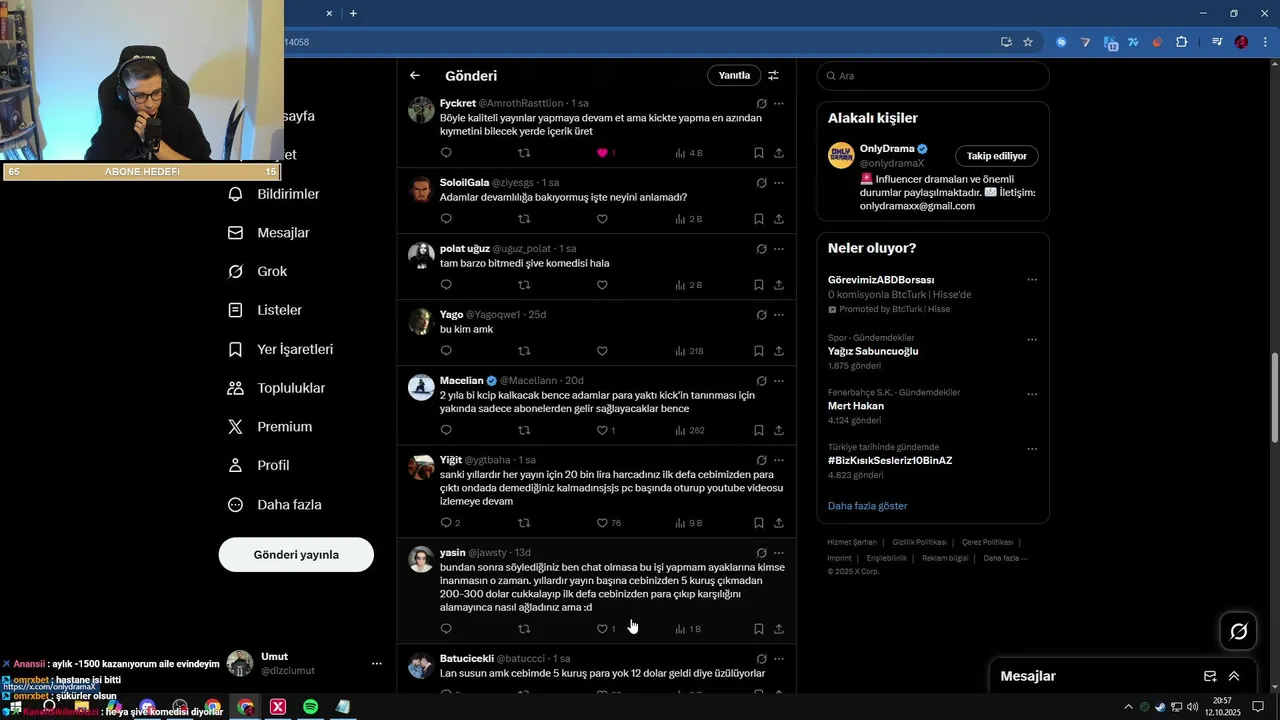Image resolution: width=1280 pixels, height=720 pixels.
Task: Open Topluluklar in sidebar
Action: click(x=277, y=388)
